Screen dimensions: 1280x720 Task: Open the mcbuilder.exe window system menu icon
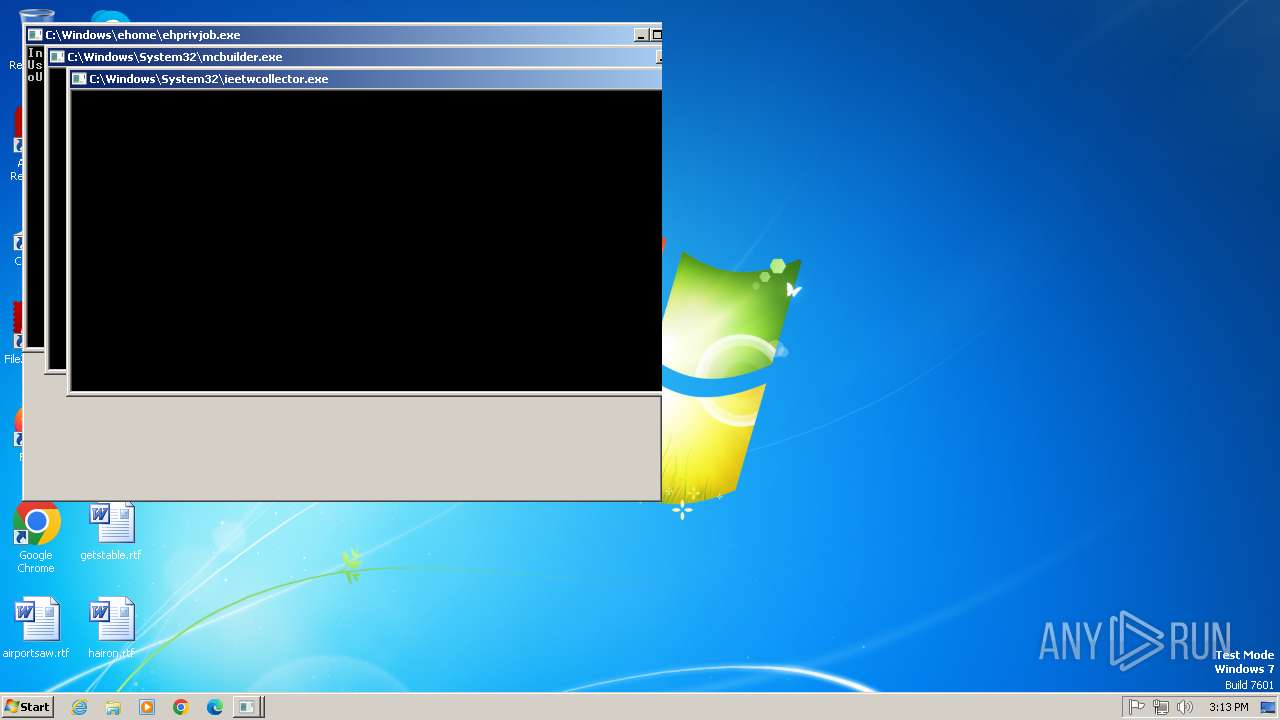click(57, 57)
